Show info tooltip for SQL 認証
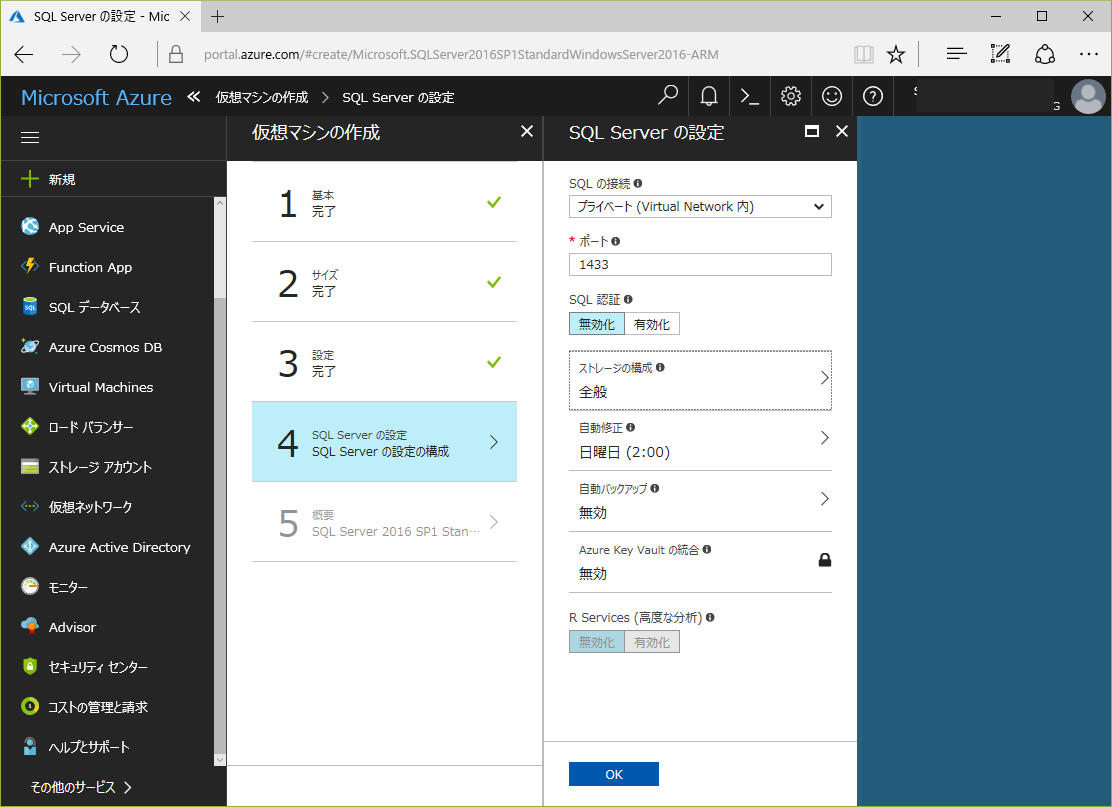 pyautogui.click(x=628, y=299)
